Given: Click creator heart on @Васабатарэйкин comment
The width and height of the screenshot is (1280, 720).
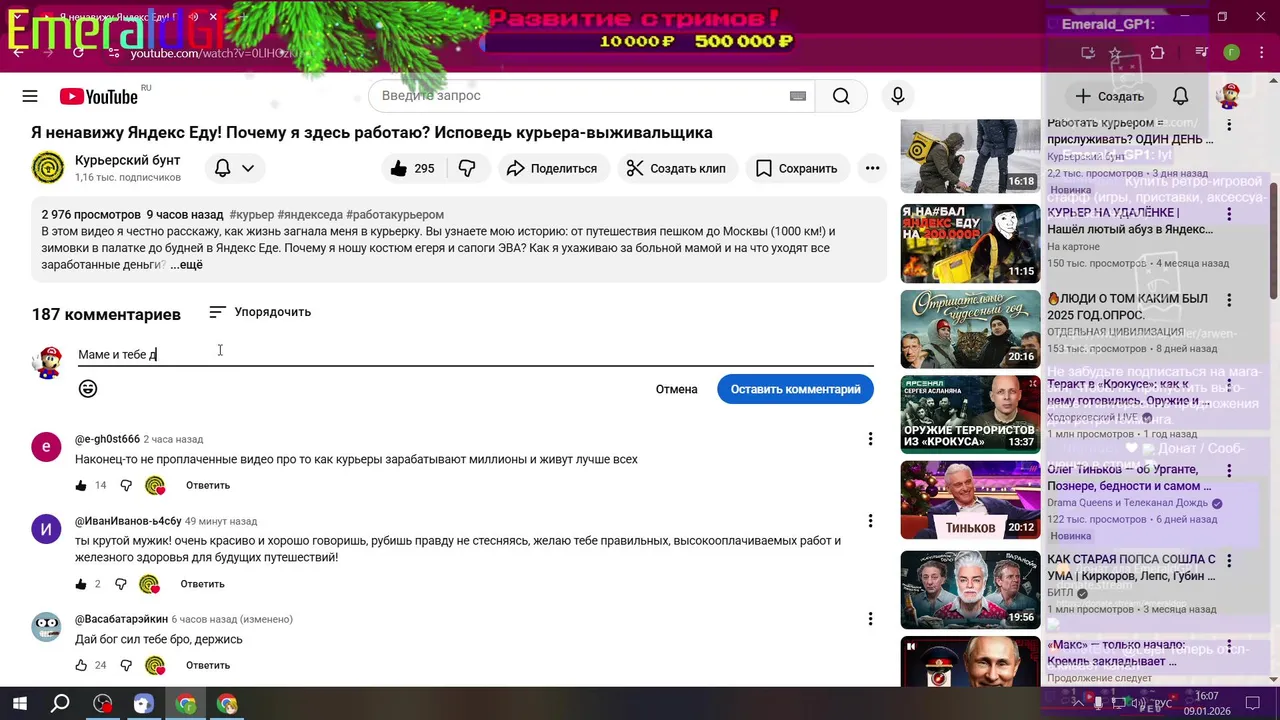Looking at the screenshot, I should tap(155, 666).
